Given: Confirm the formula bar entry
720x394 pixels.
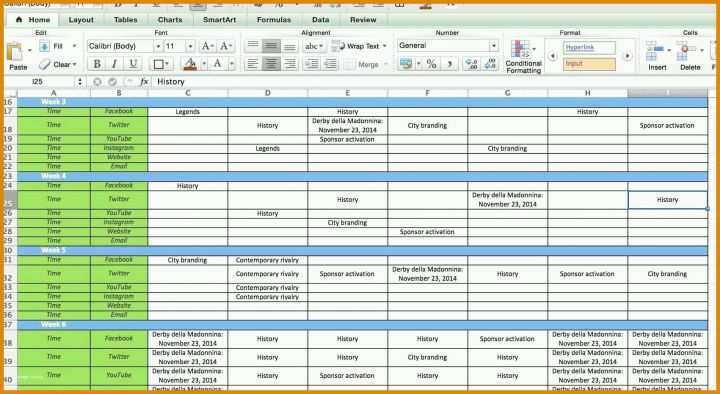Looking at the screenshot, I should 112,82.
